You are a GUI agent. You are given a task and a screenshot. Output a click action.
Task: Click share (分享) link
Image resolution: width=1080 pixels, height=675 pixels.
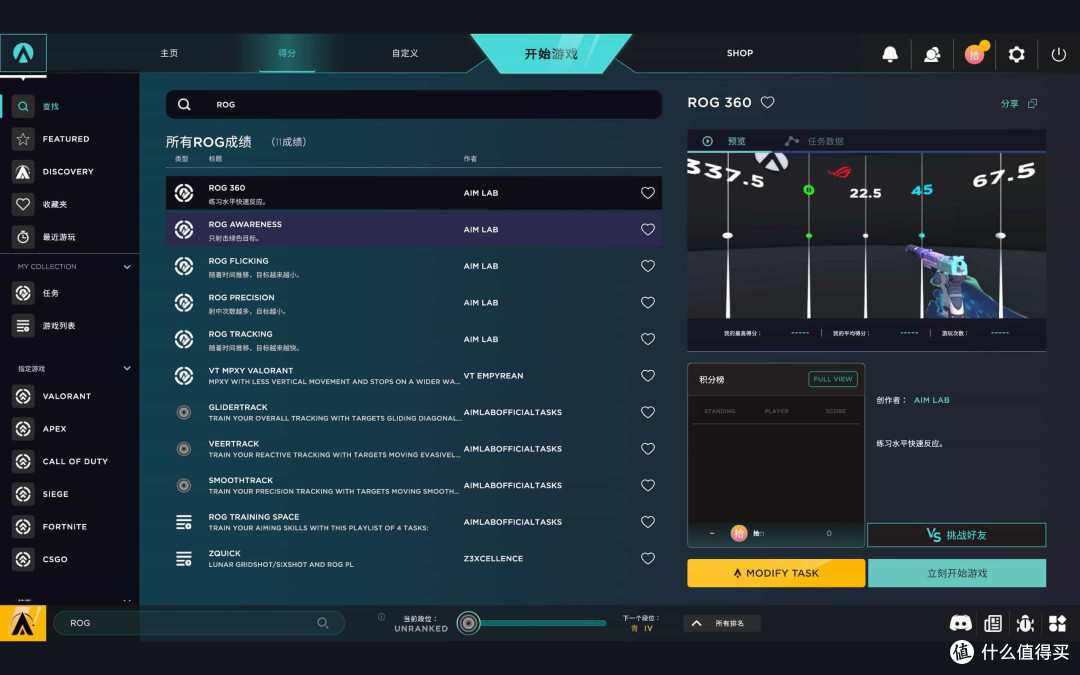(x=1010, y=103)
